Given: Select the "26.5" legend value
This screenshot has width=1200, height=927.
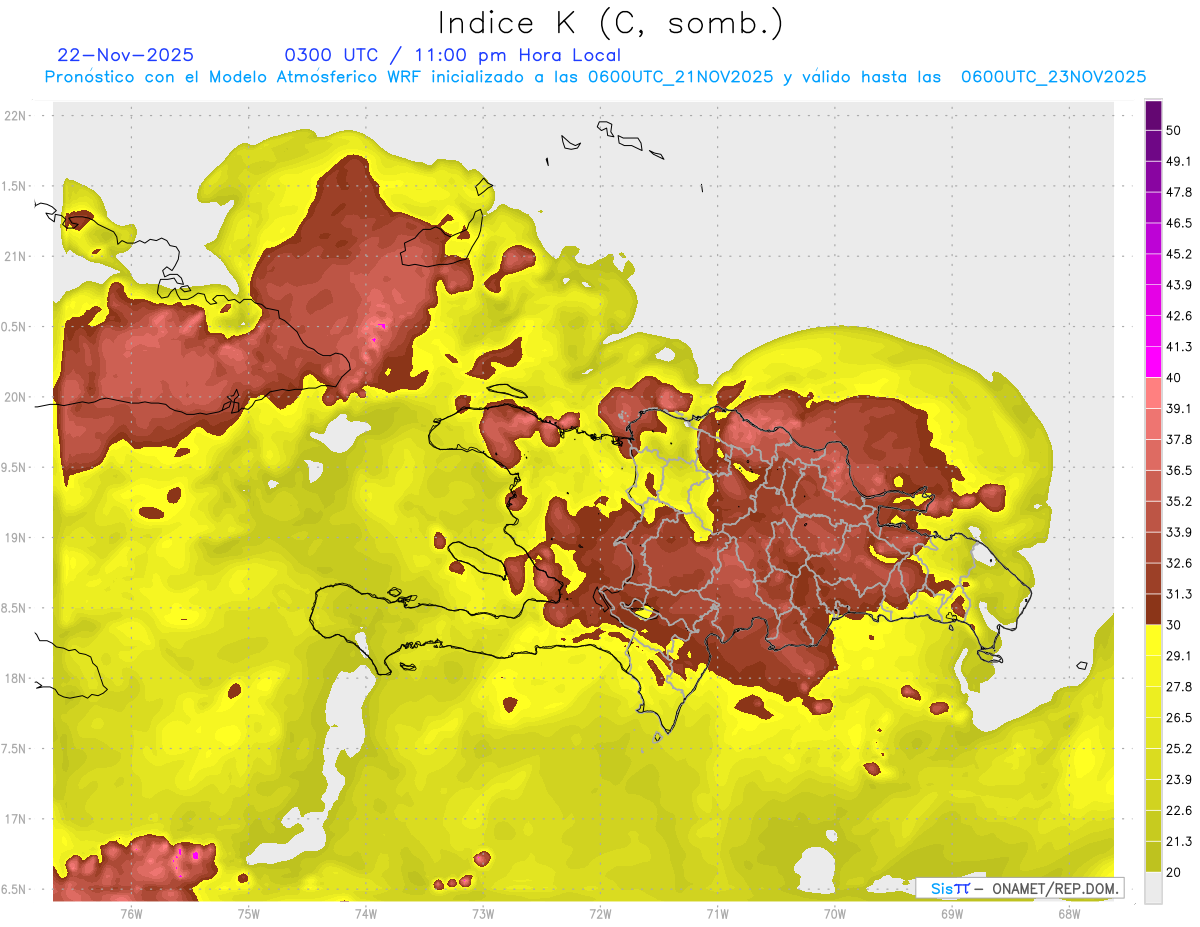Looking at the screenshot, I should click(x=1179, y=718).
